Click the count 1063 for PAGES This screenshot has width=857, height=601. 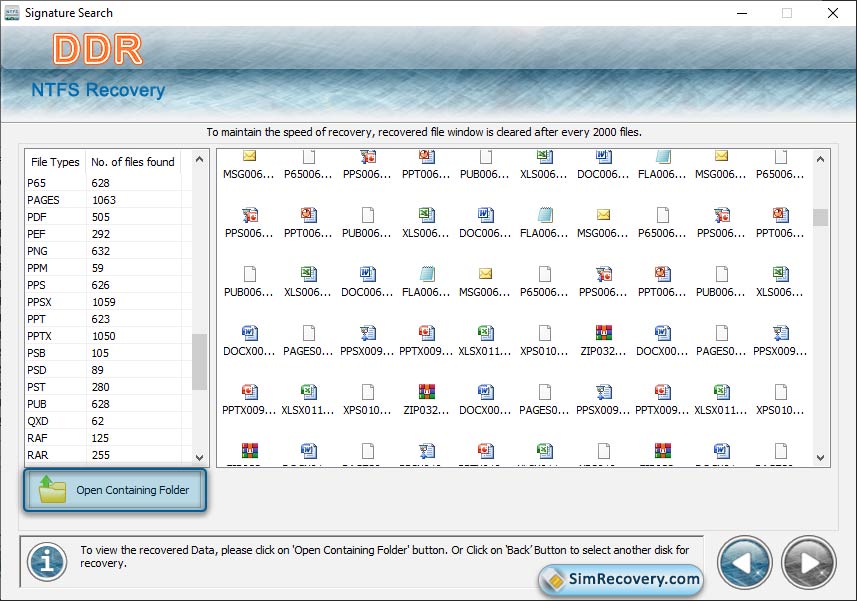click(x=104, y=200)
